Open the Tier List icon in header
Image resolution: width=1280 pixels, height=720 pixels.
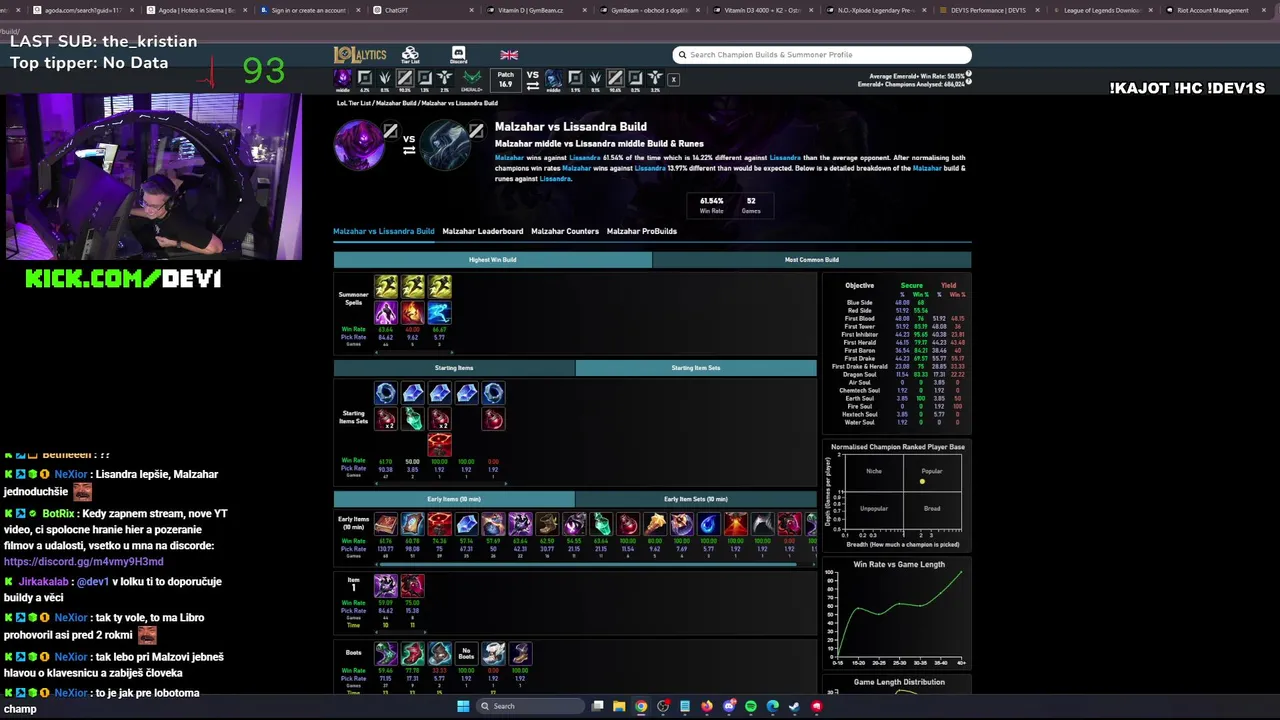[410, 55]
